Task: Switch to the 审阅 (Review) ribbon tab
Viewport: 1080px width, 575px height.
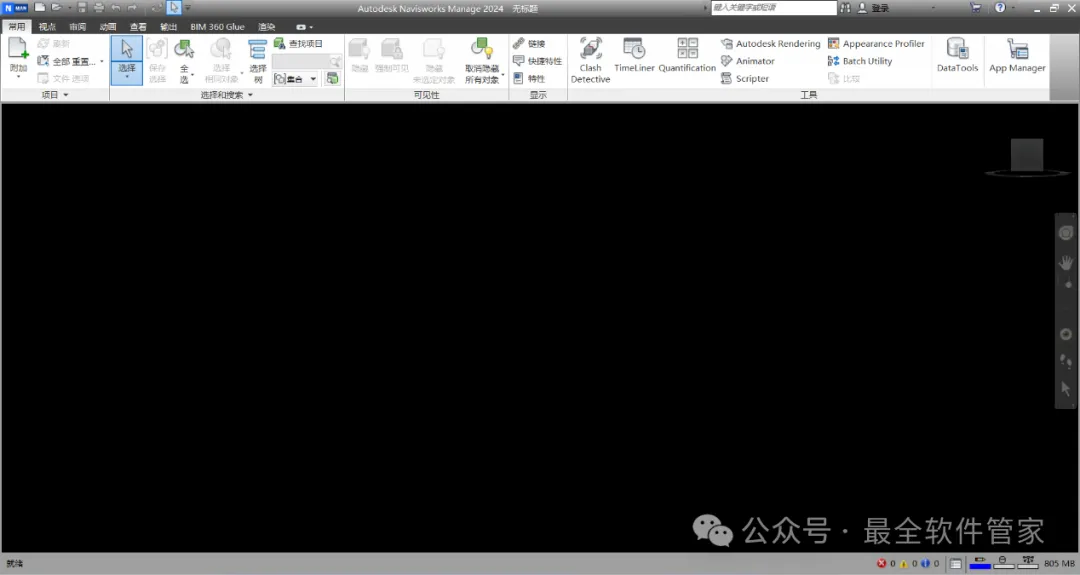Action: pos(77,27)
